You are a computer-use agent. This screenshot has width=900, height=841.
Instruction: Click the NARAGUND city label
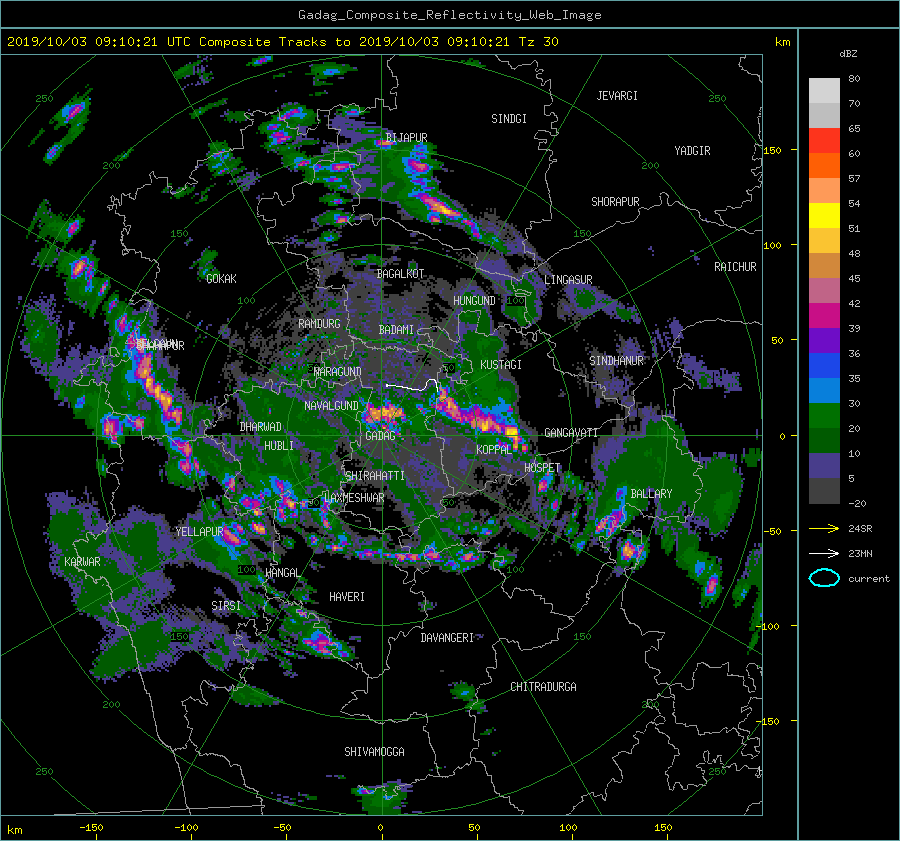coord(338,371)
